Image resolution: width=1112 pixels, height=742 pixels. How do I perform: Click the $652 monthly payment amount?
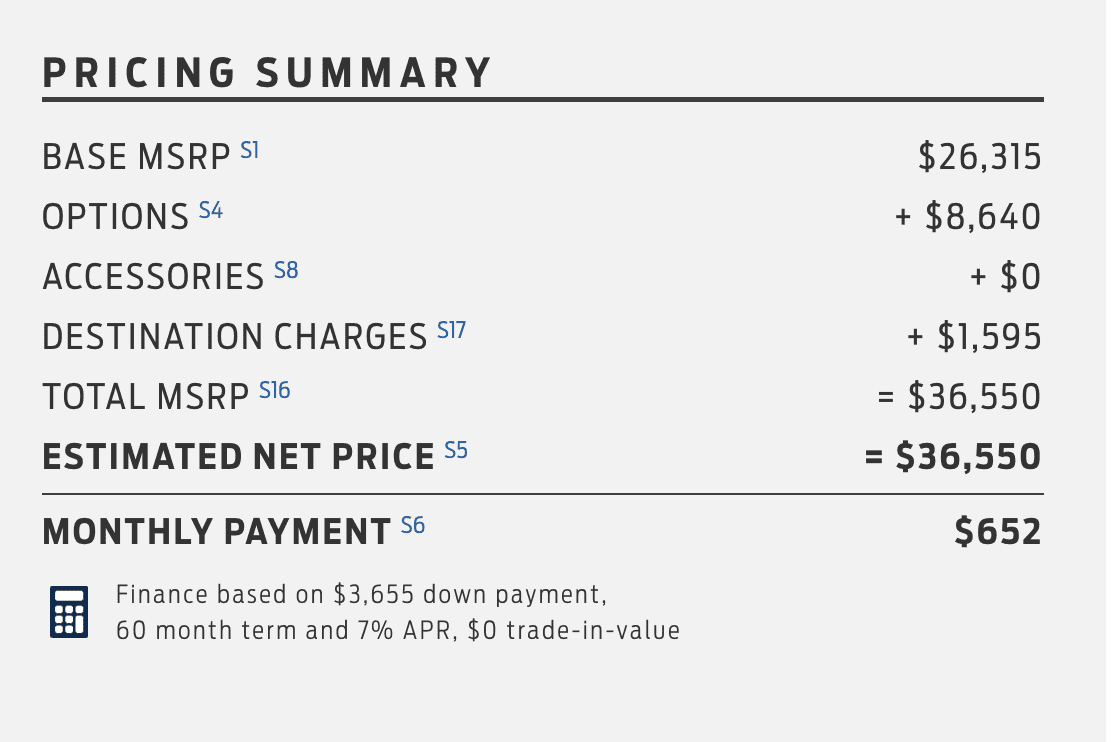click(x=998, y=532)
